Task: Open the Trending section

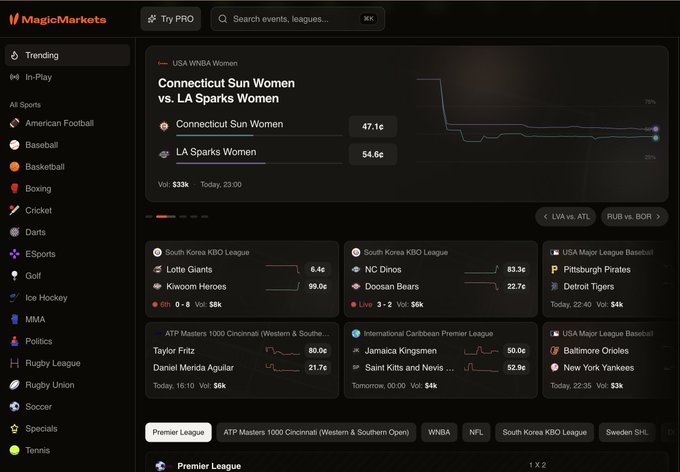Action: [67, 55]
